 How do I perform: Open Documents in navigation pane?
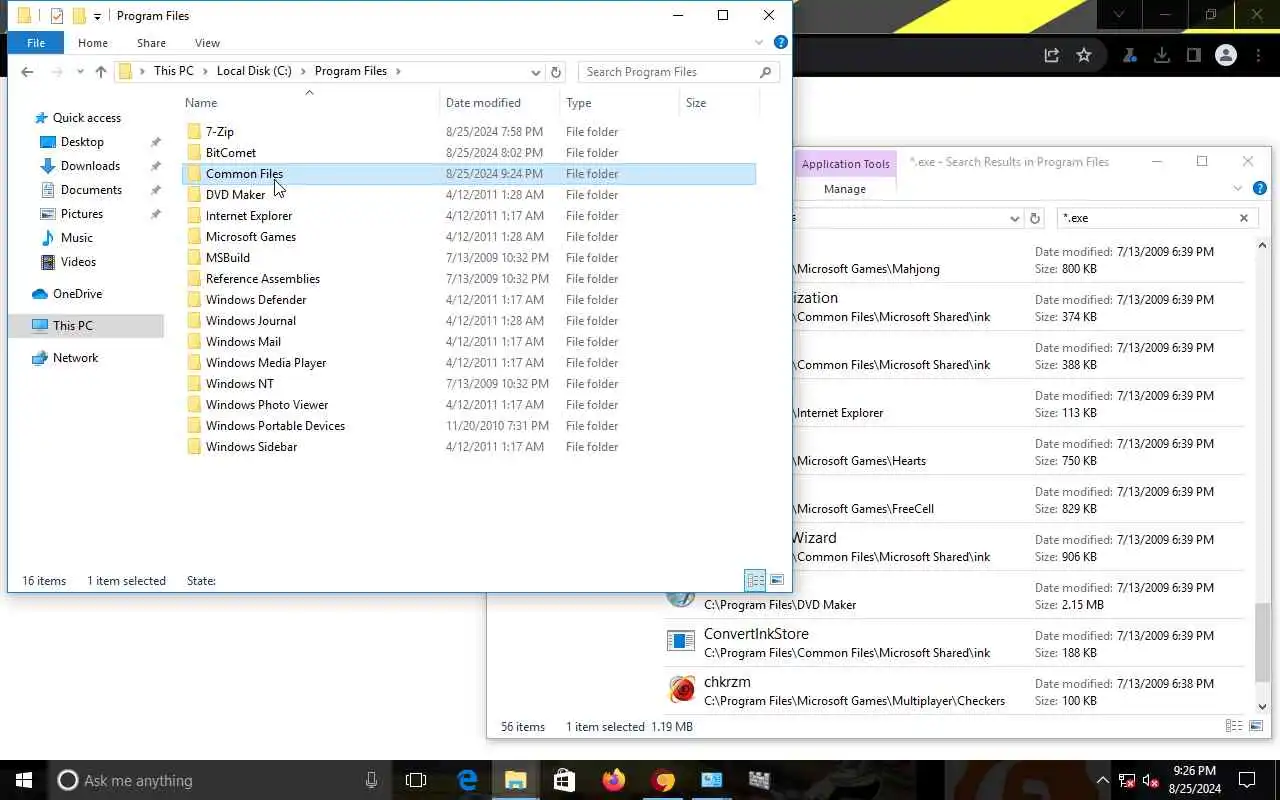pos(91,190)
